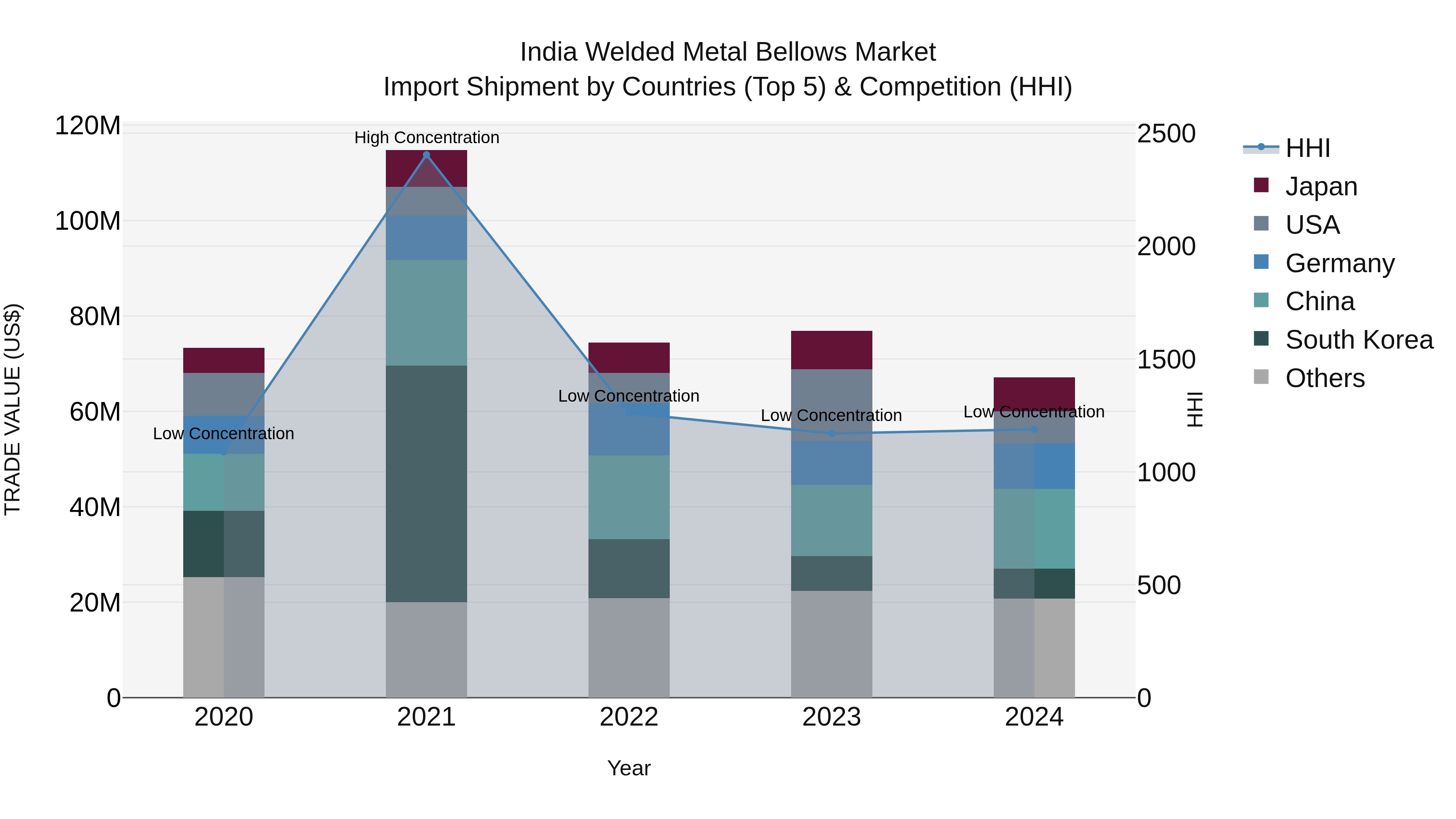This screenshot has height=819, width=1456.
Task: Click the 'Year' x-axis title
Action: (629, 768)
